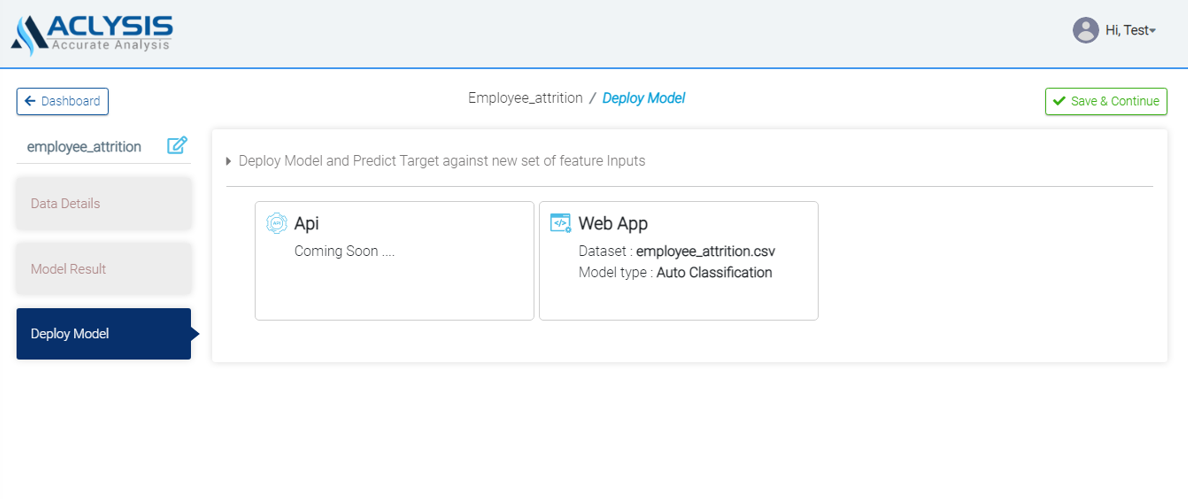Open the 'Hi, Test' user dropdown
1188x499 pixels.
pyautogui.click(x=1131, y=31)
